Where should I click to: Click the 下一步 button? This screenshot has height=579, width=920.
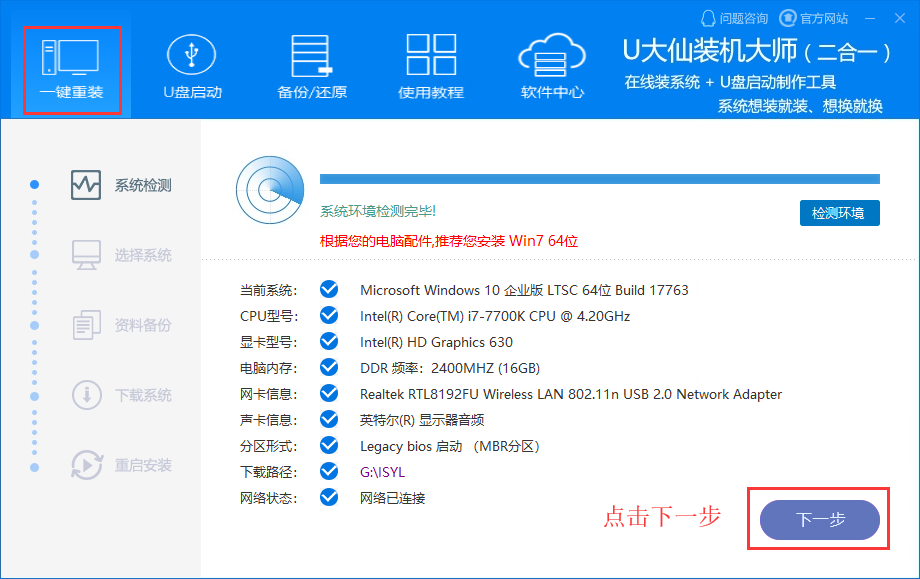(x=819, y=520)
